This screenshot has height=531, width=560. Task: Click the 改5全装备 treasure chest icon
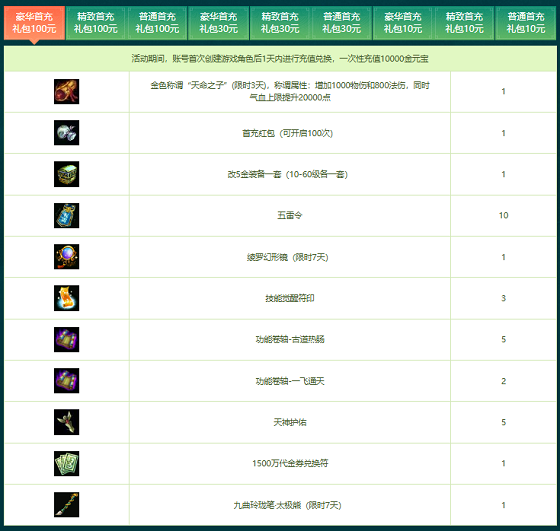tap(66, 174)
